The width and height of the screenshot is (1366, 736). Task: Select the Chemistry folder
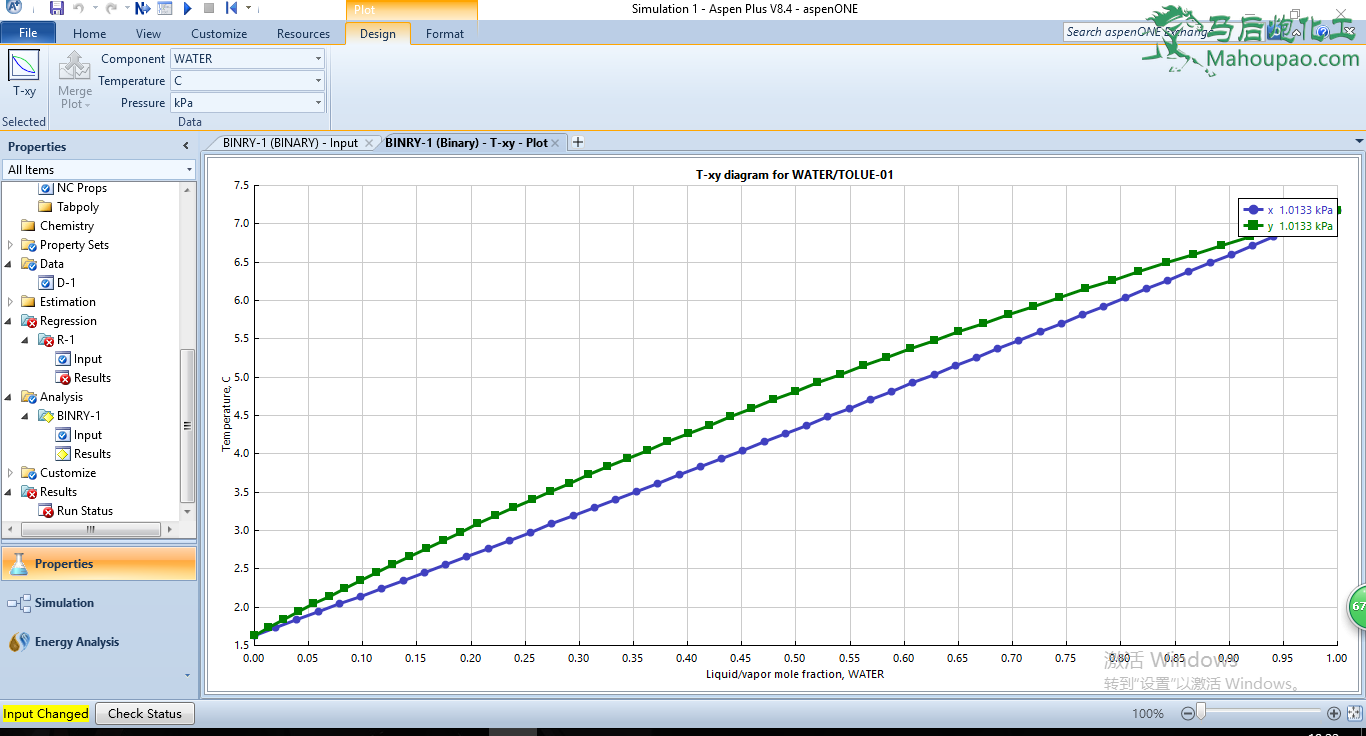57,226
